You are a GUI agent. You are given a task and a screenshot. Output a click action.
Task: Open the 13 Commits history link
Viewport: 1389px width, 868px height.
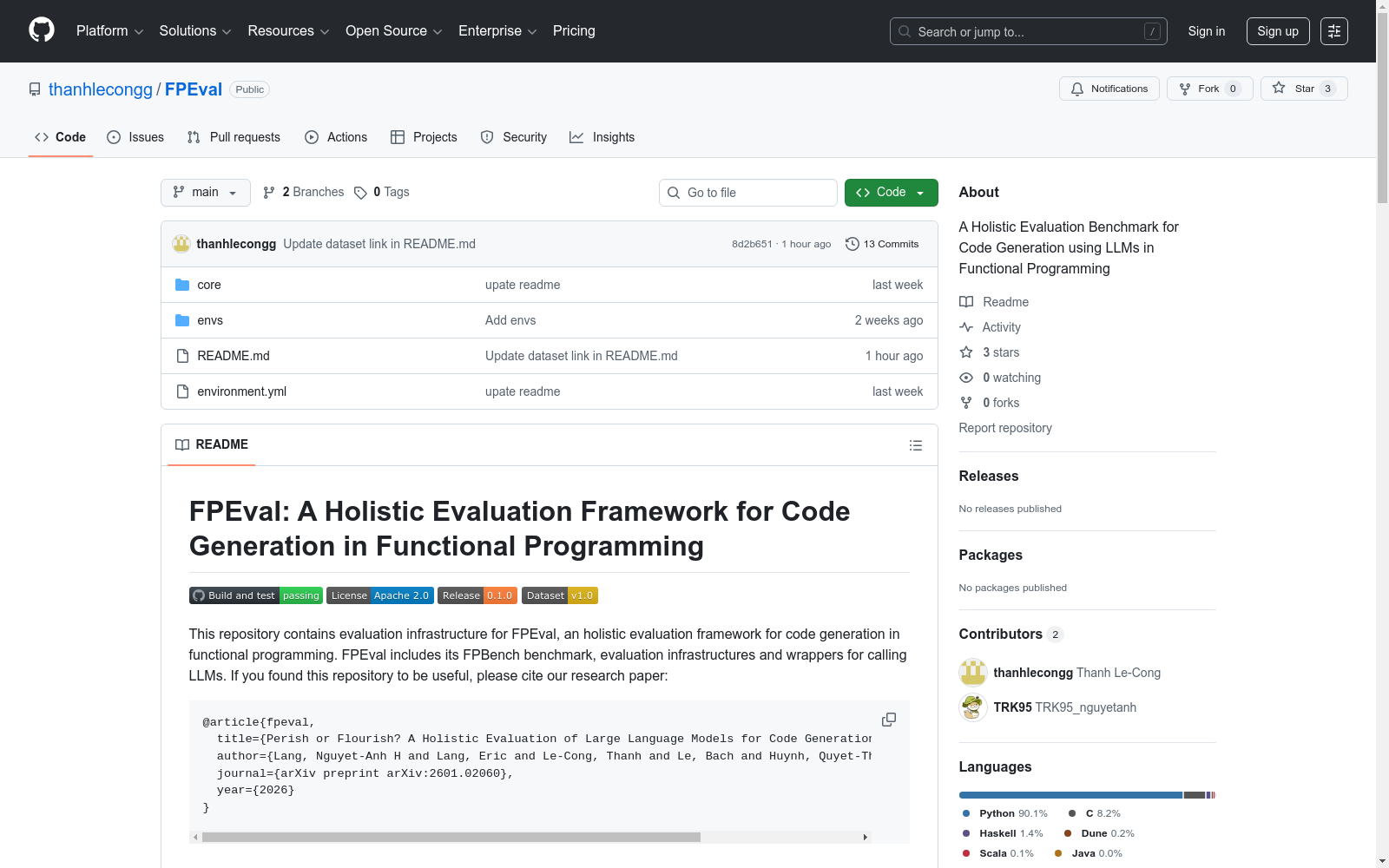point(882,244)
